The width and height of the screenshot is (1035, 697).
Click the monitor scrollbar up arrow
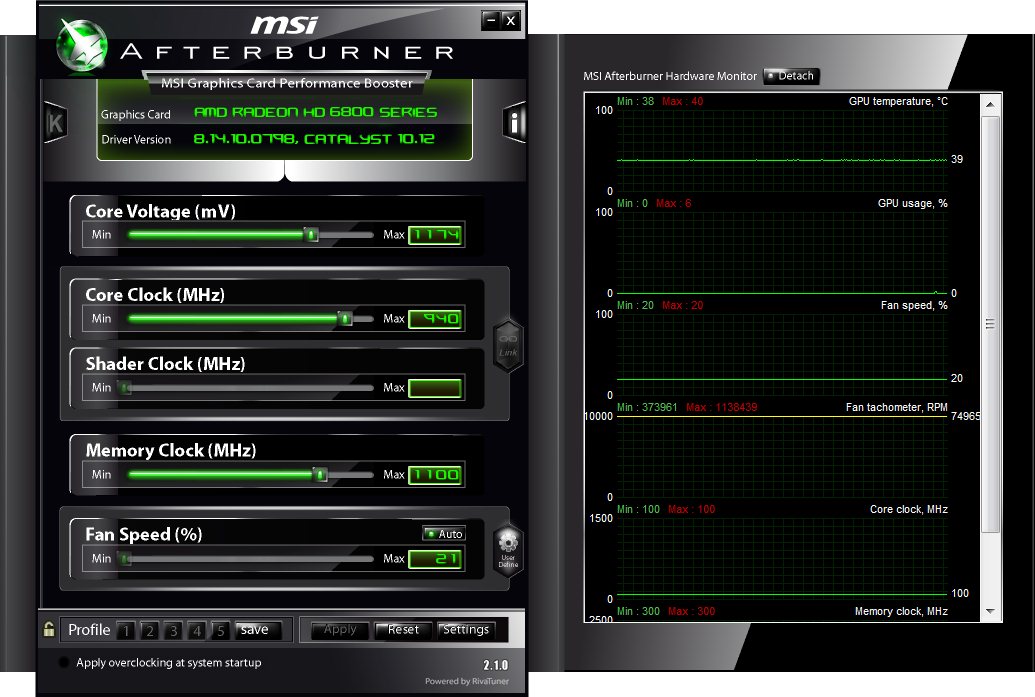[x=990, y=104]
